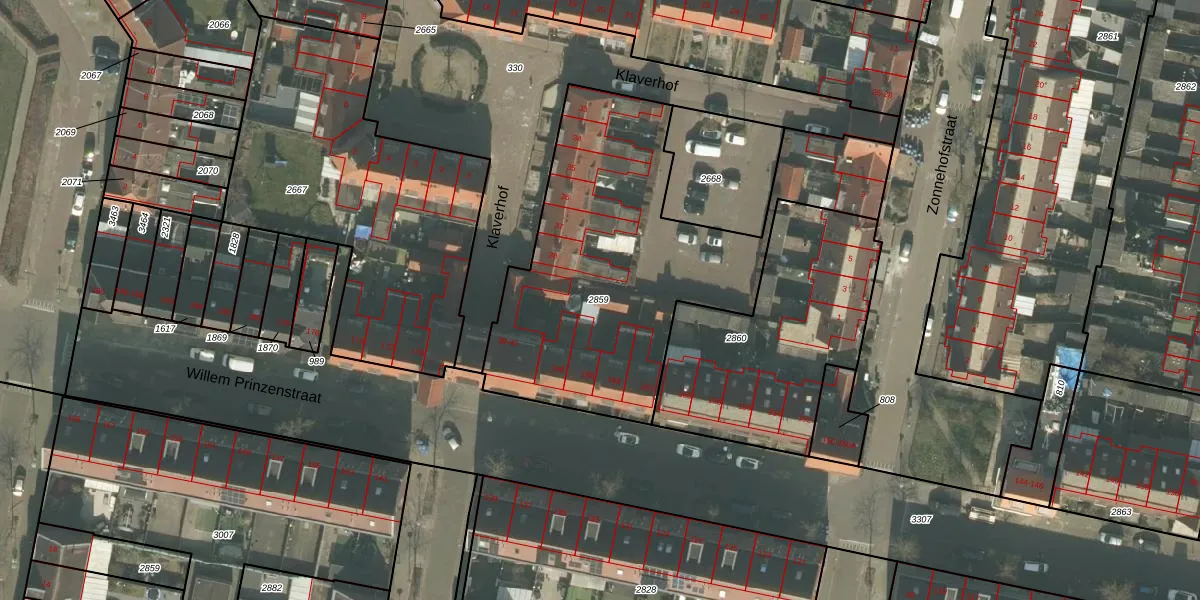Click parcel number 808

pos(887,400)
